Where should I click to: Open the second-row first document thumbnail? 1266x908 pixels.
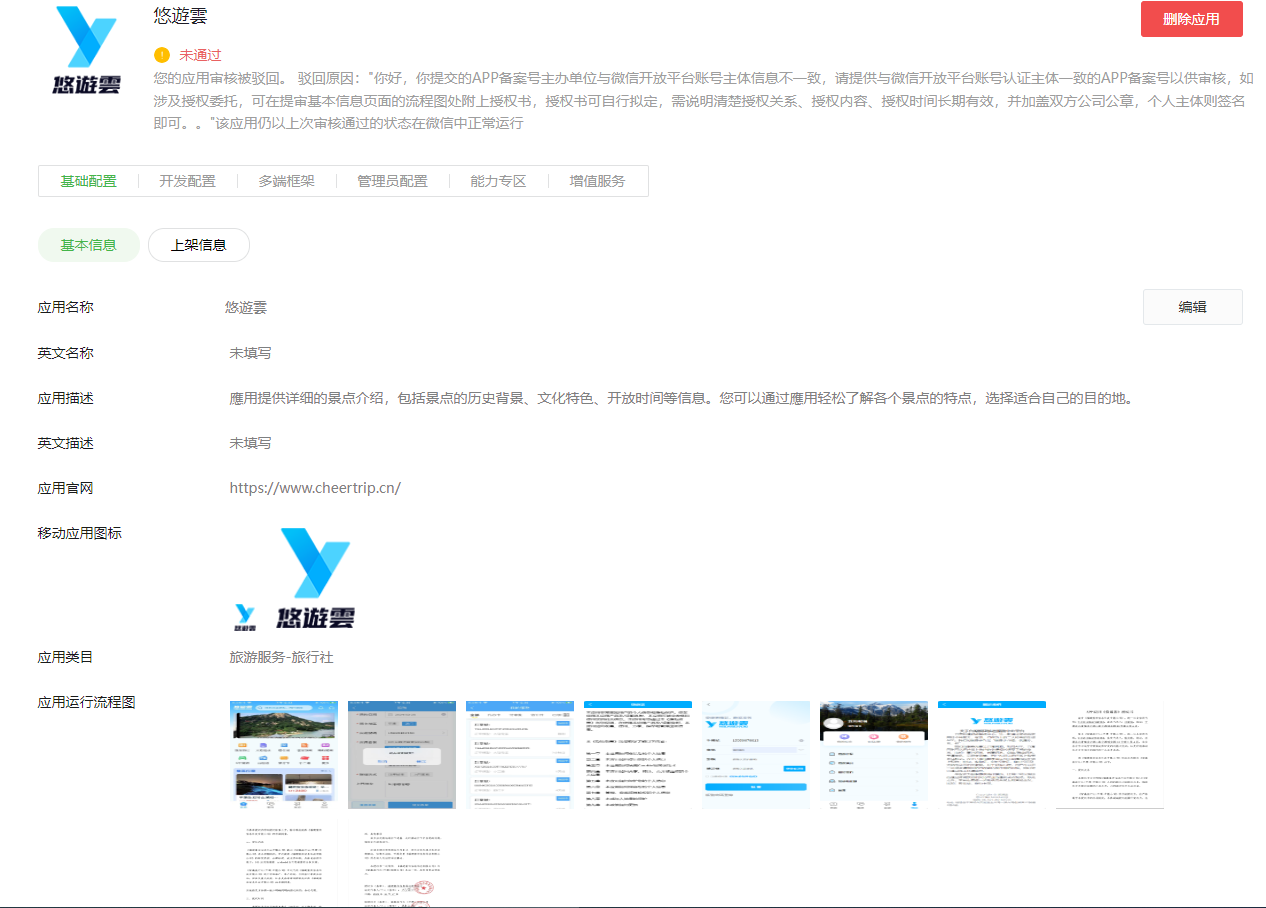click(284, 865)
